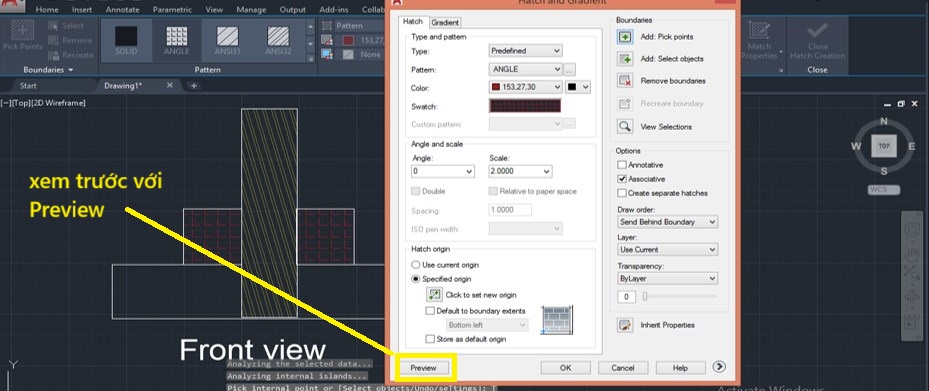
Task: Click the Preview button
Action: [x=424, y=368]
